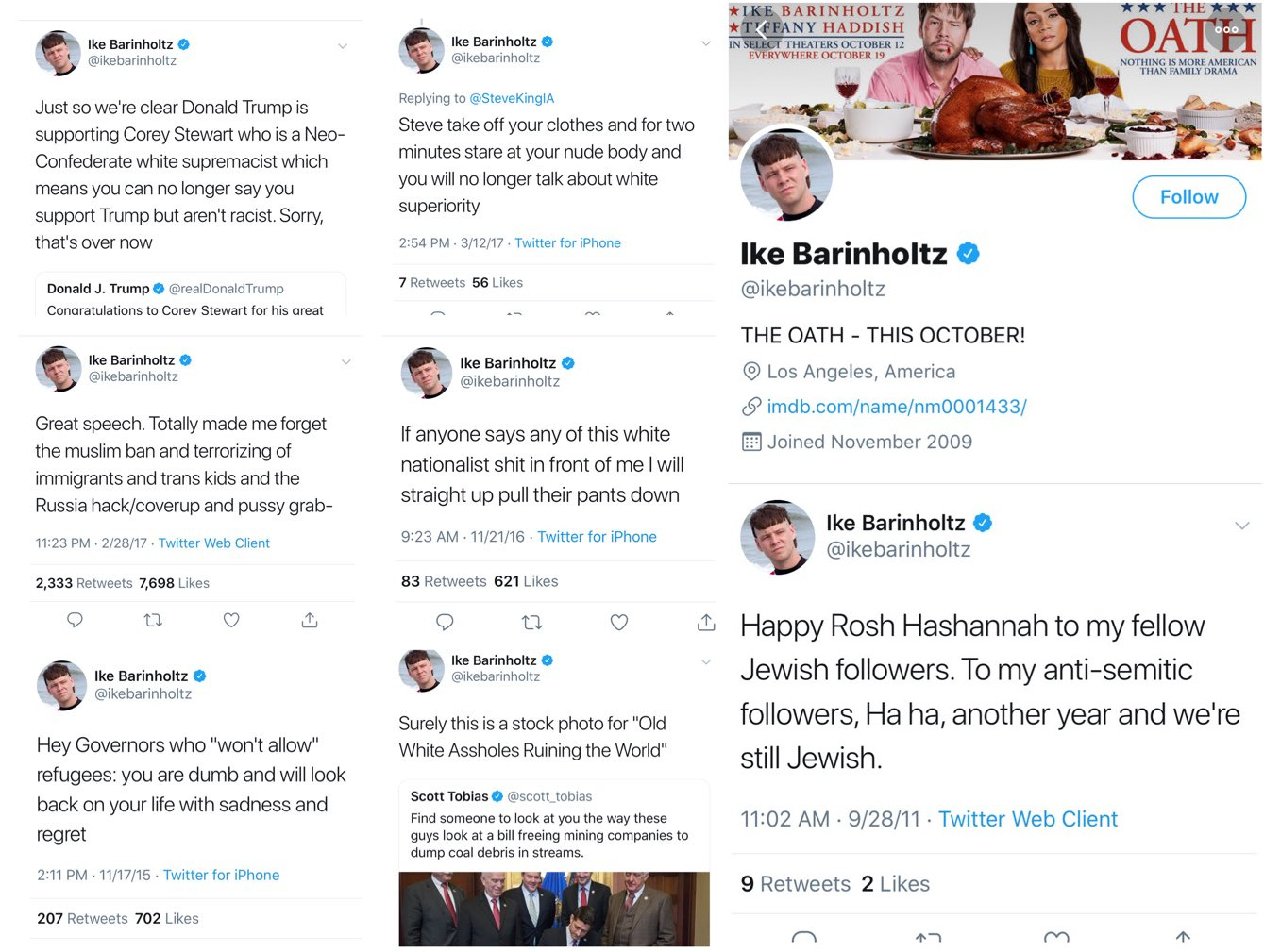This screenshot has width=1264, height=952.
Task: Follow Ike Barinholtz
Action: click(1188, 197)
